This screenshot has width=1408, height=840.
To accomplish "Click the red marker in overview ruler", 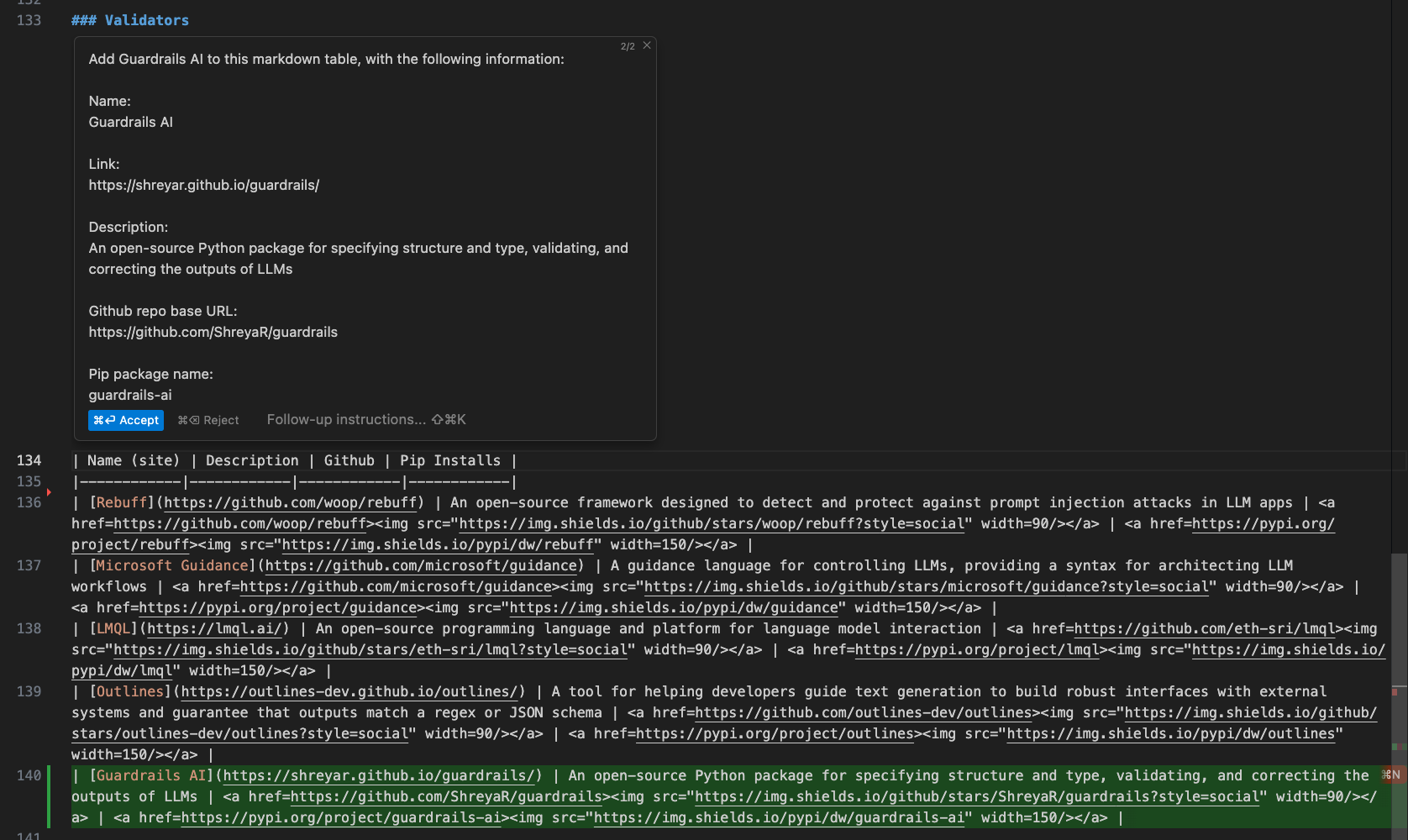I will tap(1395, 692).
